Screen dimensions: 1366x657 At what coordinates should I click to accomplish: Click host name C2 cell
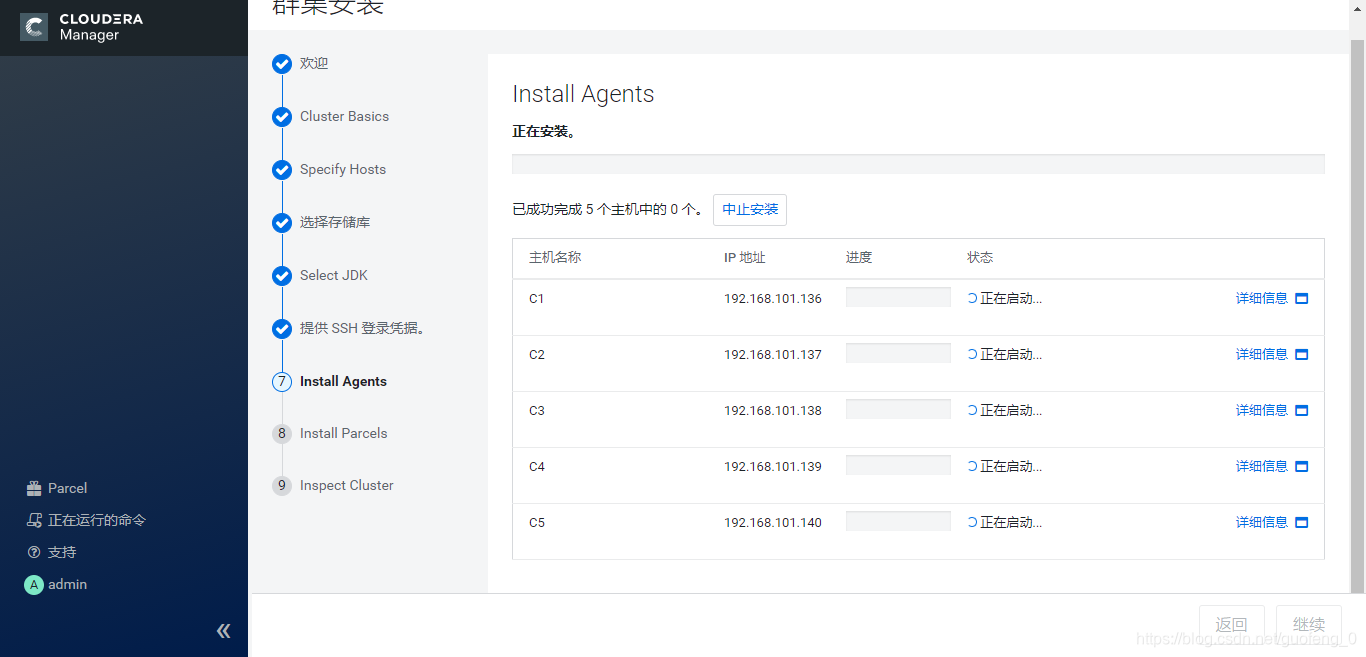coord(537,354)
